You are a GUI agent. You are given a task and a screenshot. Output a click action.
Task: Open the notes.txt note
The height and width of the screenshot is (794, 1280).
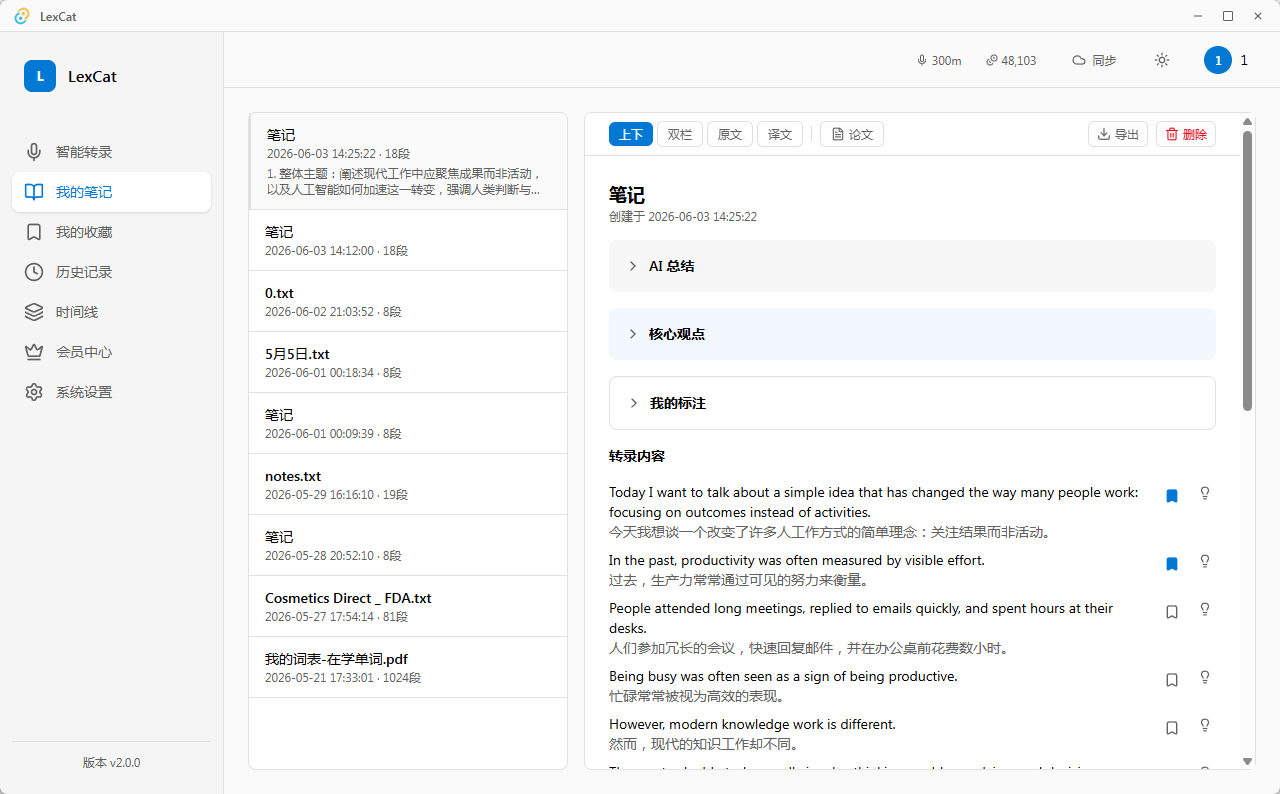click(x=408, y=484)
